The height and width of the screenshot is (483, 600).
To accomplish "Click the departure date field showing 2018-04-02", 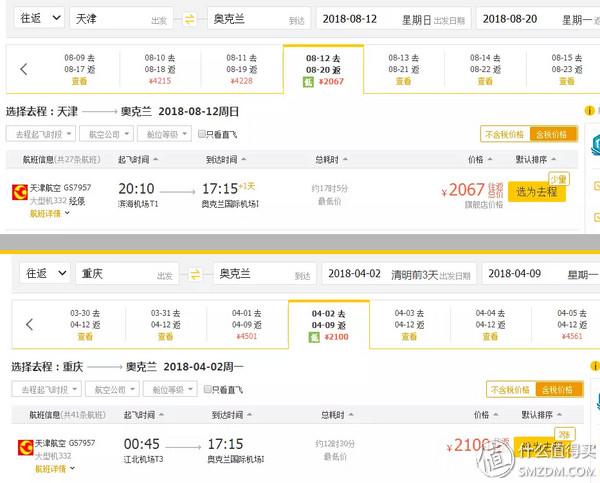I will click(399, 274).
